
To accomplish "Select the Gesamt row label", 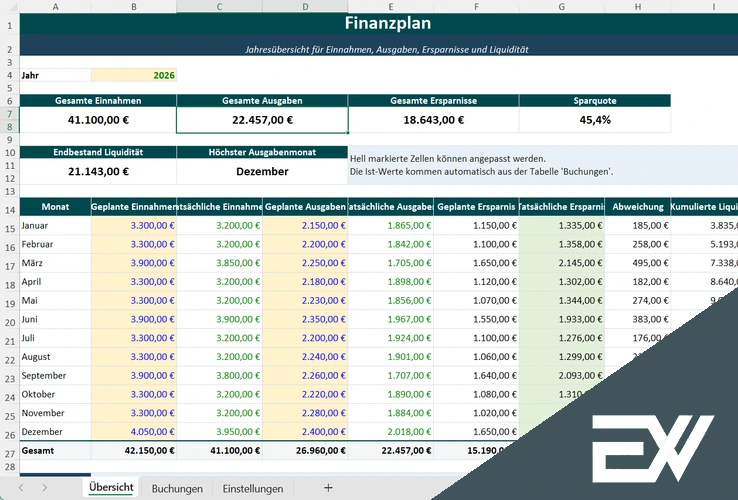I will (x=56, y=451).
